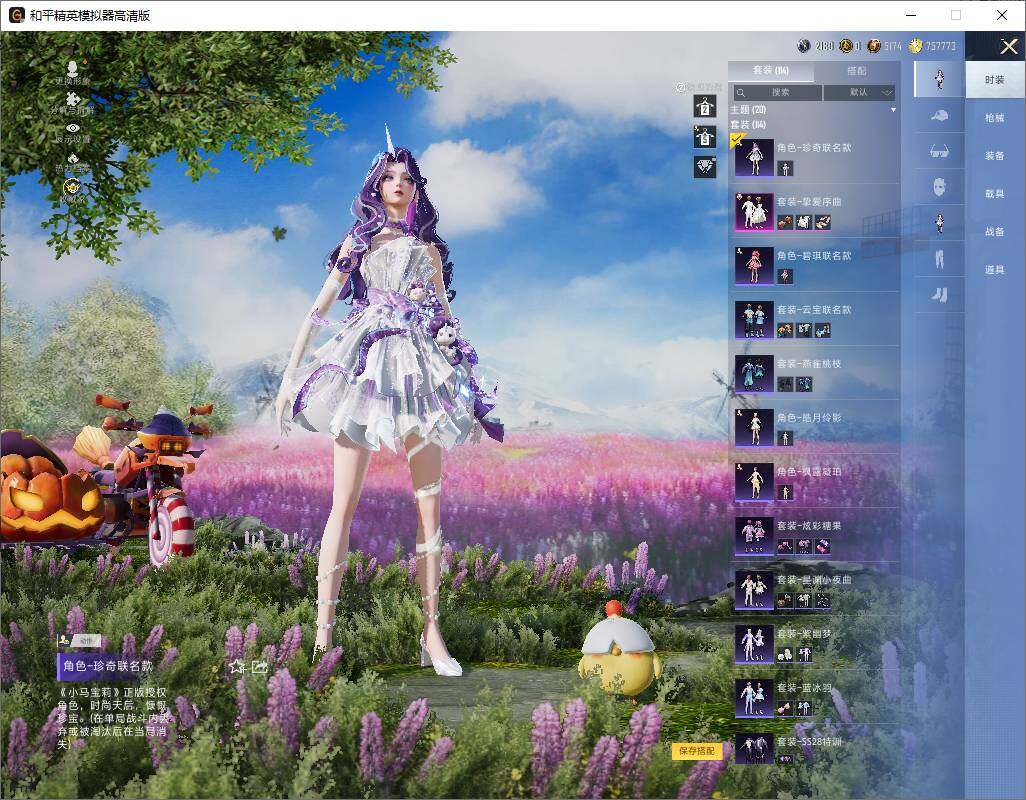The image size is (1026, 800).
Task: Click the golden lamp icon on left sidebar
Action: click(x=73, y=188)
